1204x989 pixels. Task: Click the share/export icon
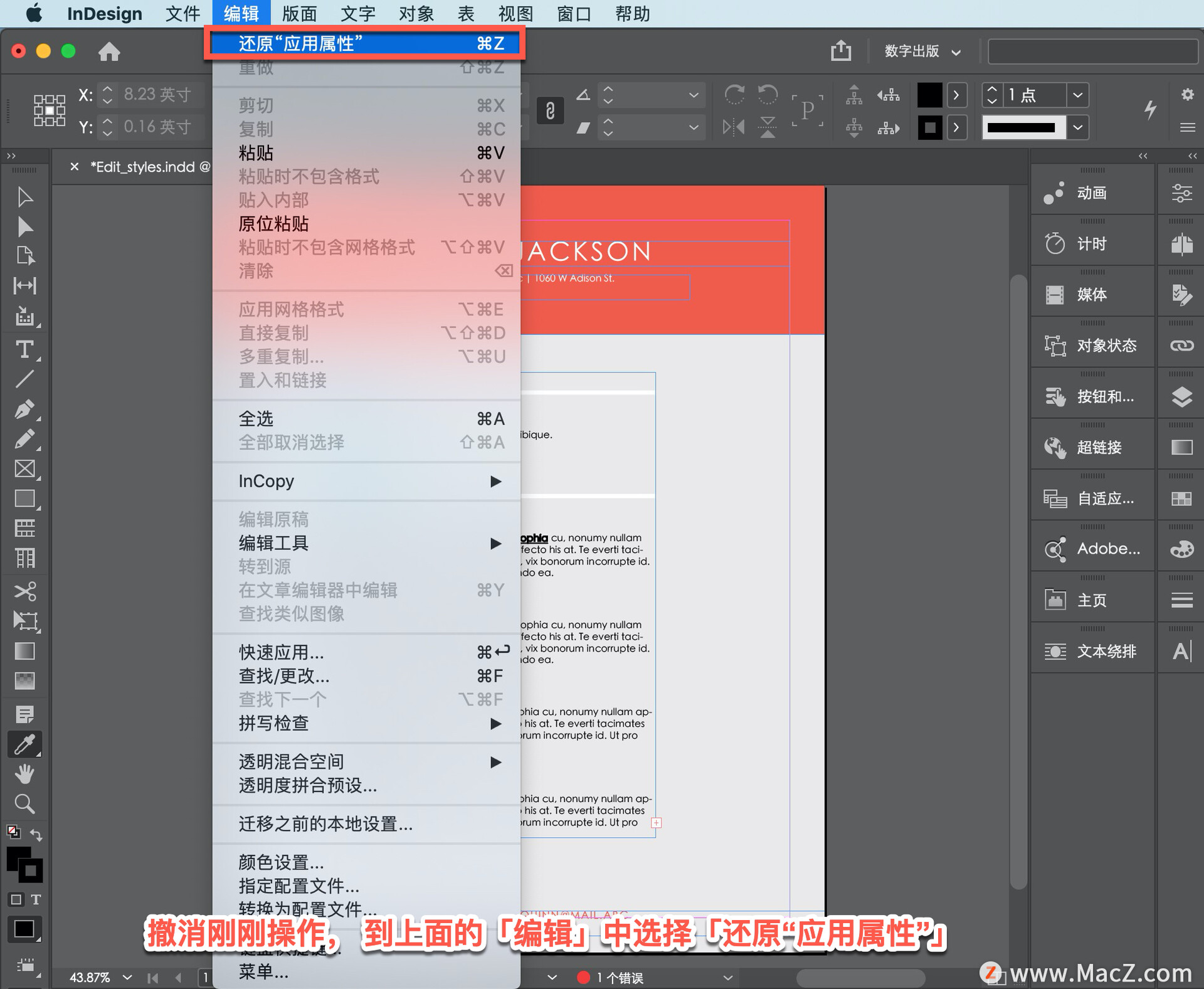(841, 51)
